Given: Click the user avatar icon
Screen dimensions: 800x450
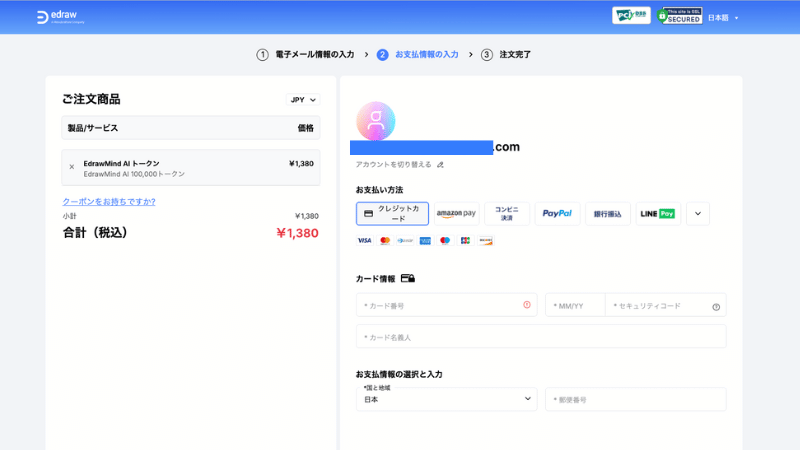Looking at the screenshot, I should pyautogui.click(x=376, y=121).
